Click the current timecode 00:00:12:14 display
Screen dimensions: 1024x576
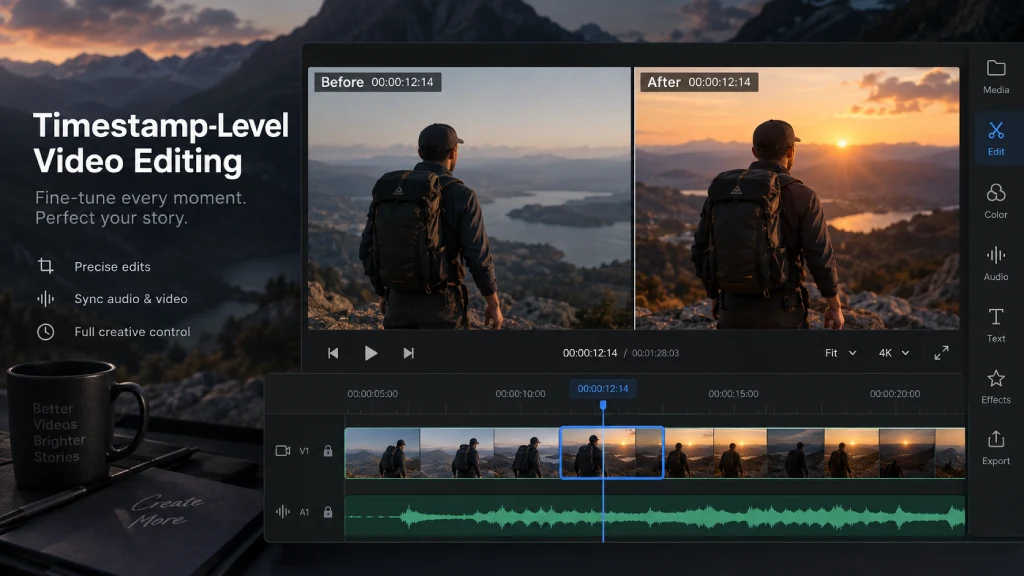590,353
